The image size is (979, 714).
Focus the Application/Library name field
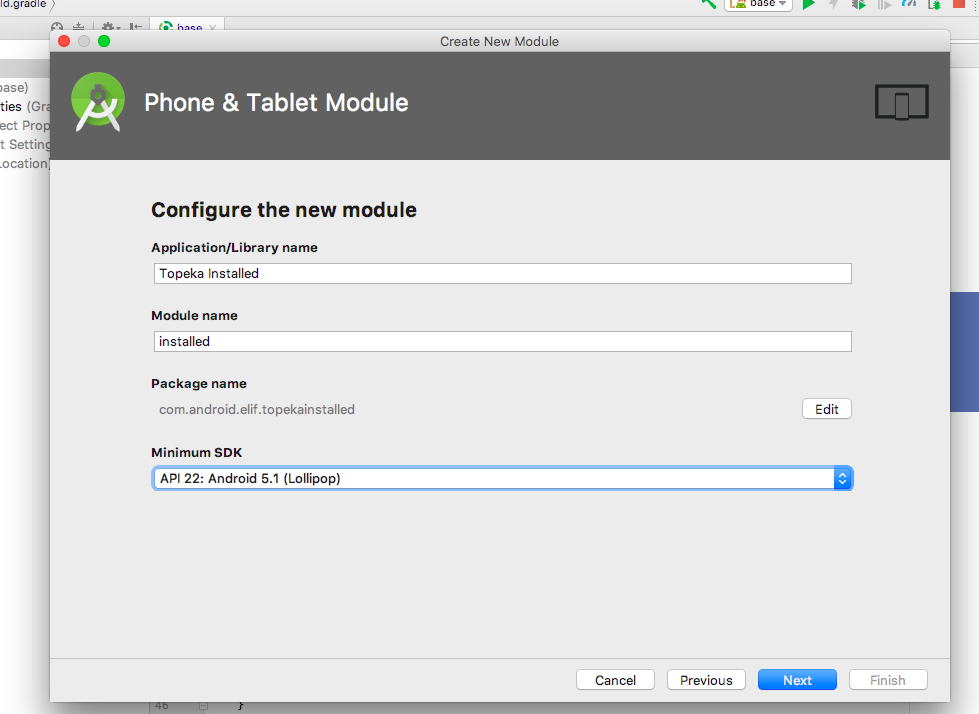pyautogui.click(x=502, y=273)
